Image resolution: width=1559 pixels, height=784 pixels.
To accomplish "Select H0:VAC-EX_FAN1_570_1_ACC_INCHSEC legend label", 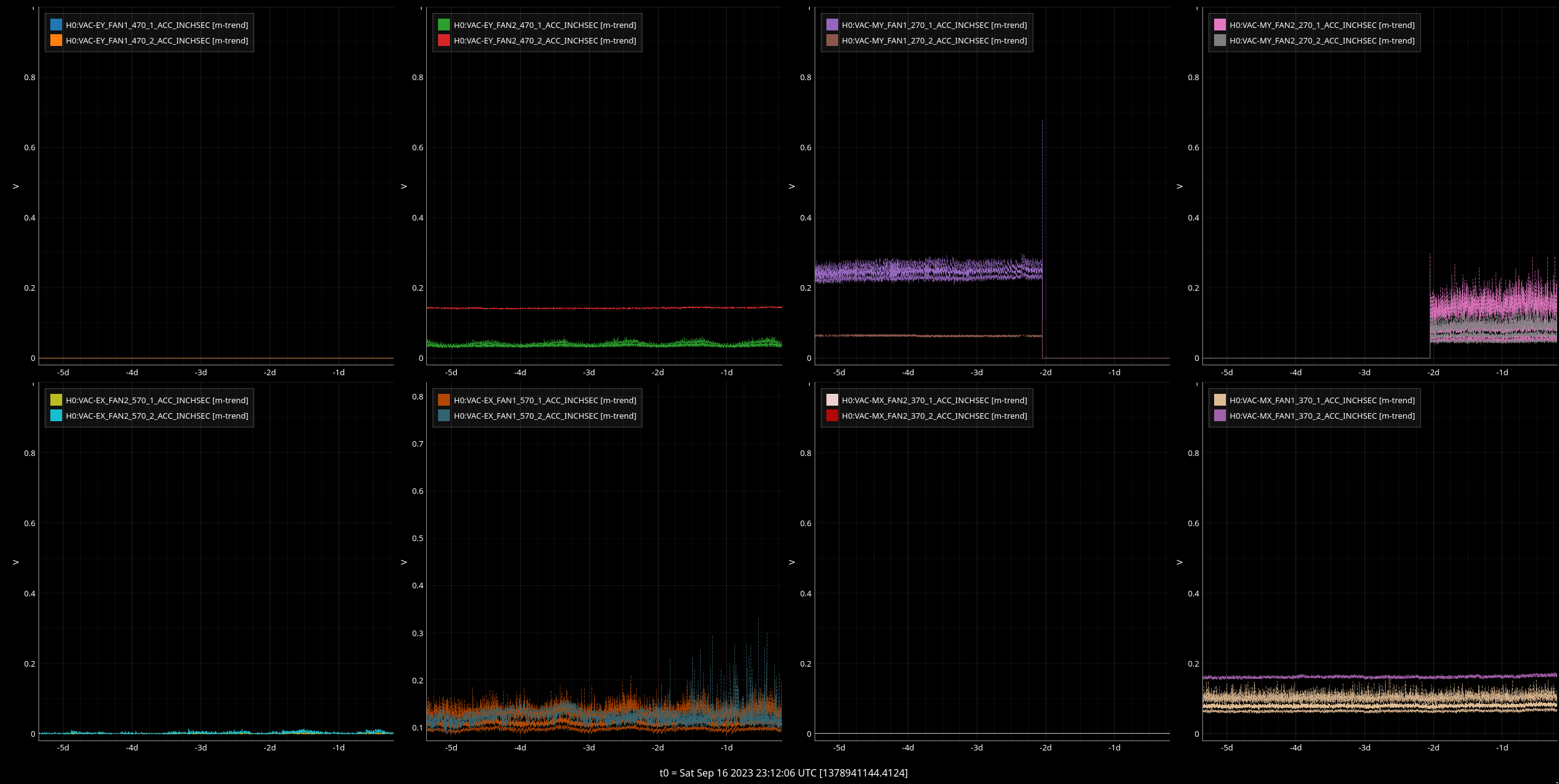I will tap(545, 401).
